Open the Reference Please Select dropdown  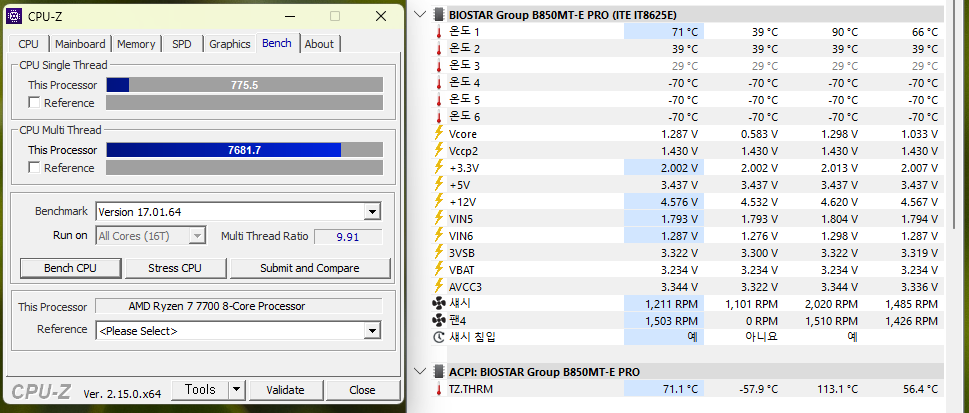(372, 331)
